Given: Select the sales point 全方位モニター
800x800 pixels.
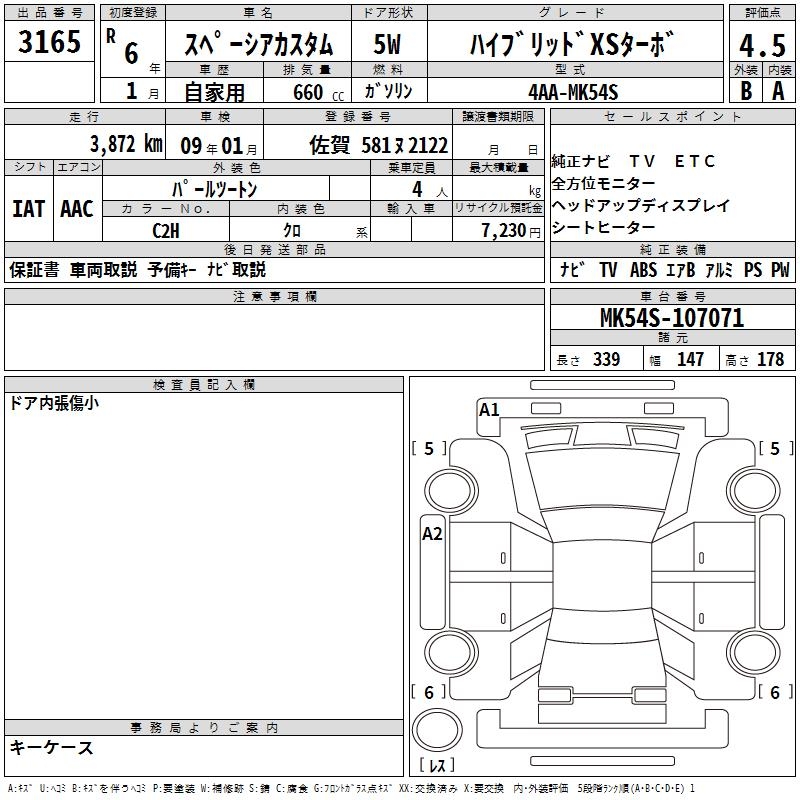Looking at the screenshot, I should point(603,183).
